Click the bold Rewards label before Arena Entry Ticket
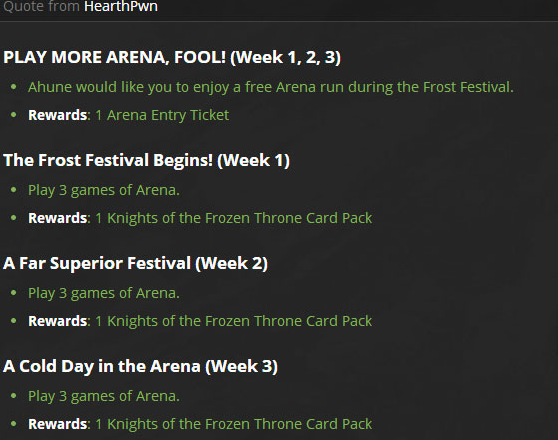The width and height of the screenshot is (558, 440). coord(58,115)
